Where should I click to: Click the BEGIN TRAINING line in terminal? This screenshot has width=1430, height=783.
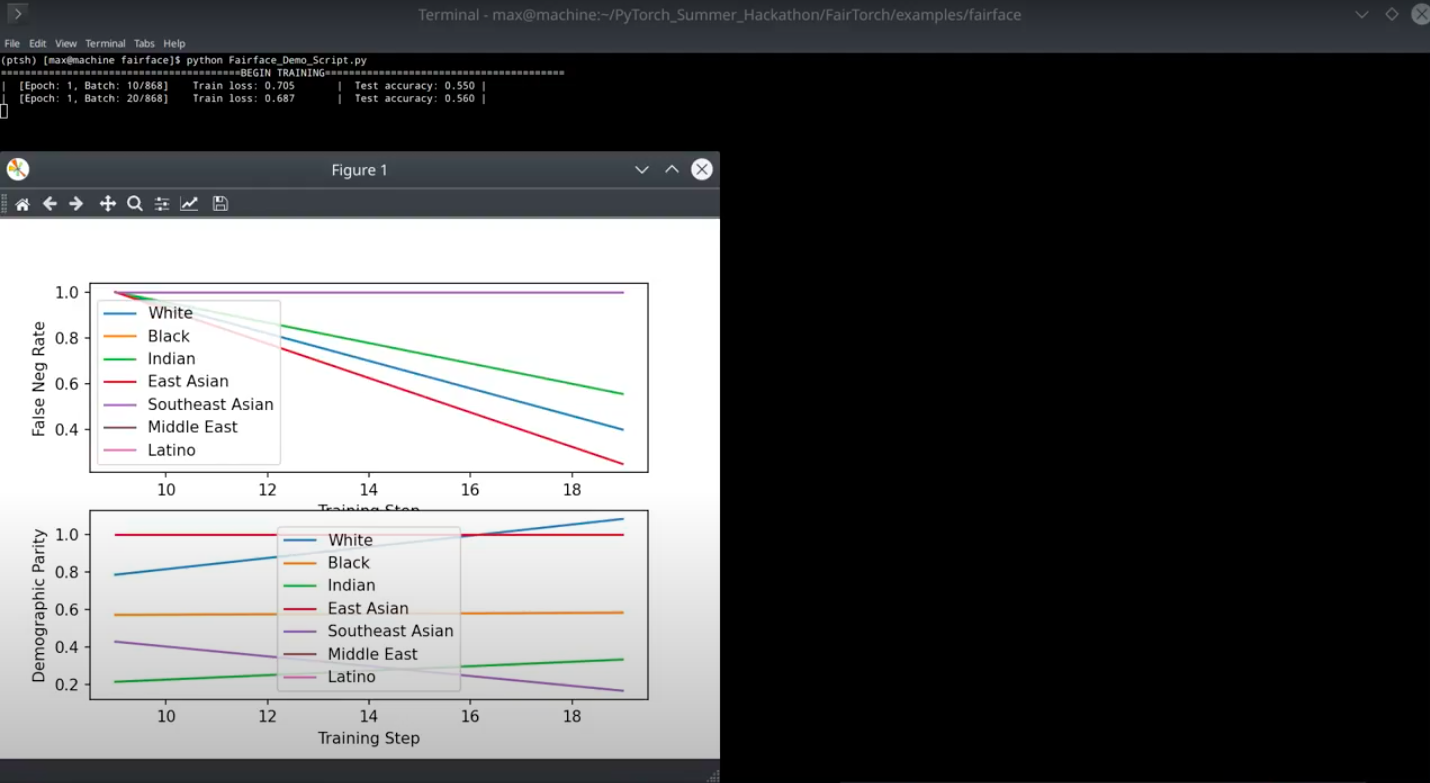[x=283, y=73]
